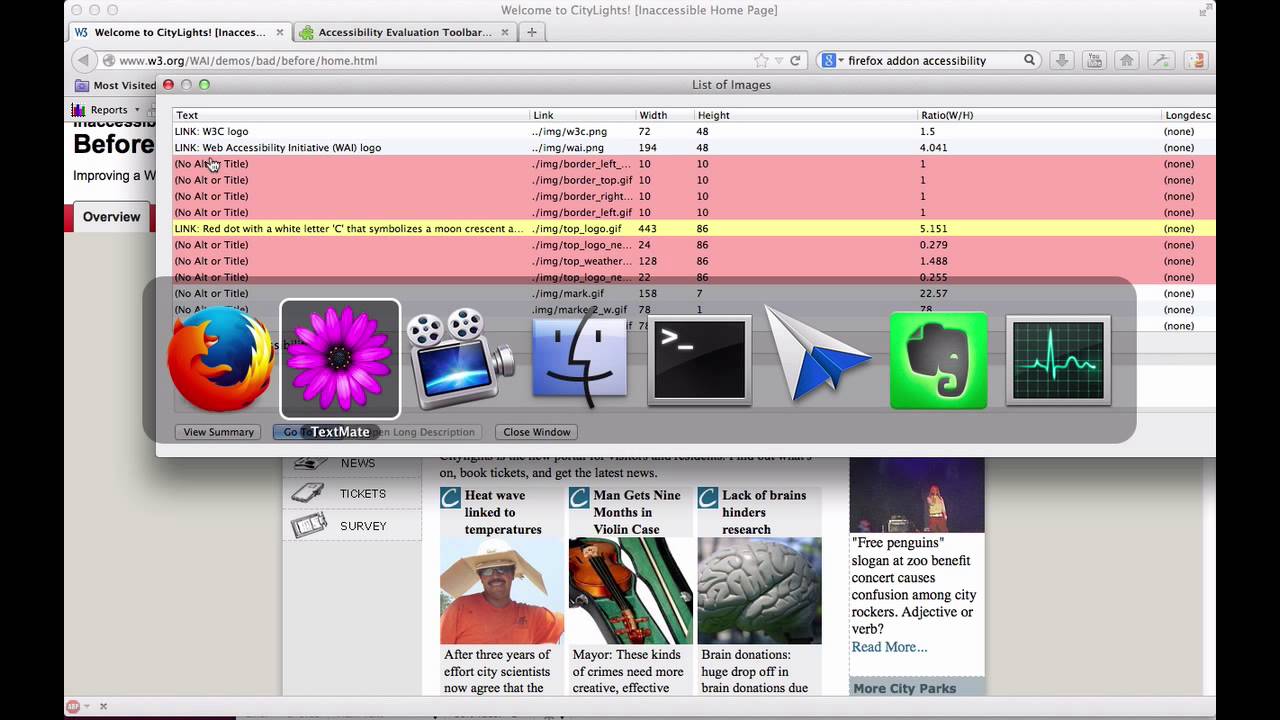
Task: Sort image list by Width column
Action: pyautogui.click(x=665, y=115)
